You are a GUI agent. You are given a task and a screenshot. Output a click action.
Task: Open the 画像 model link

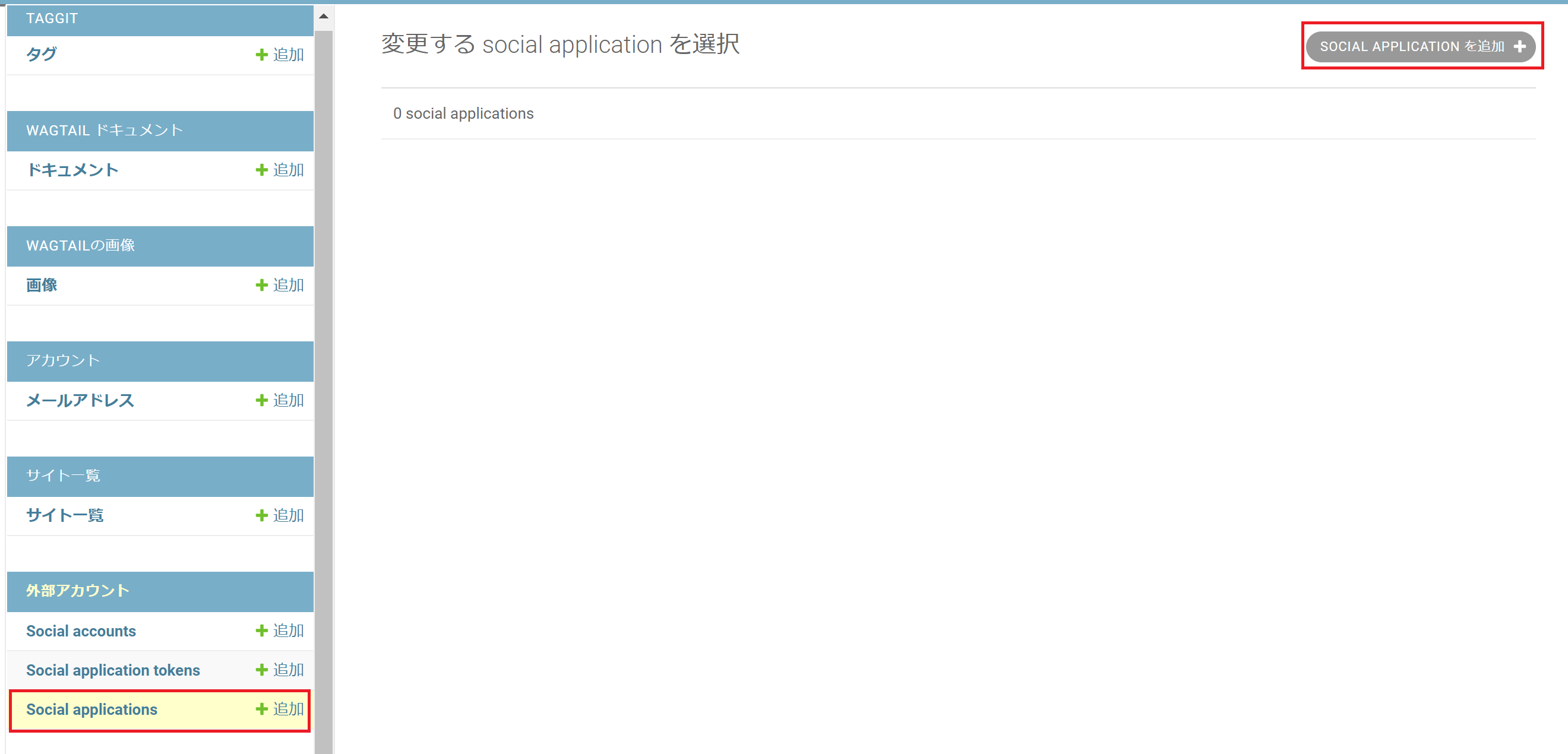(42, 285)
